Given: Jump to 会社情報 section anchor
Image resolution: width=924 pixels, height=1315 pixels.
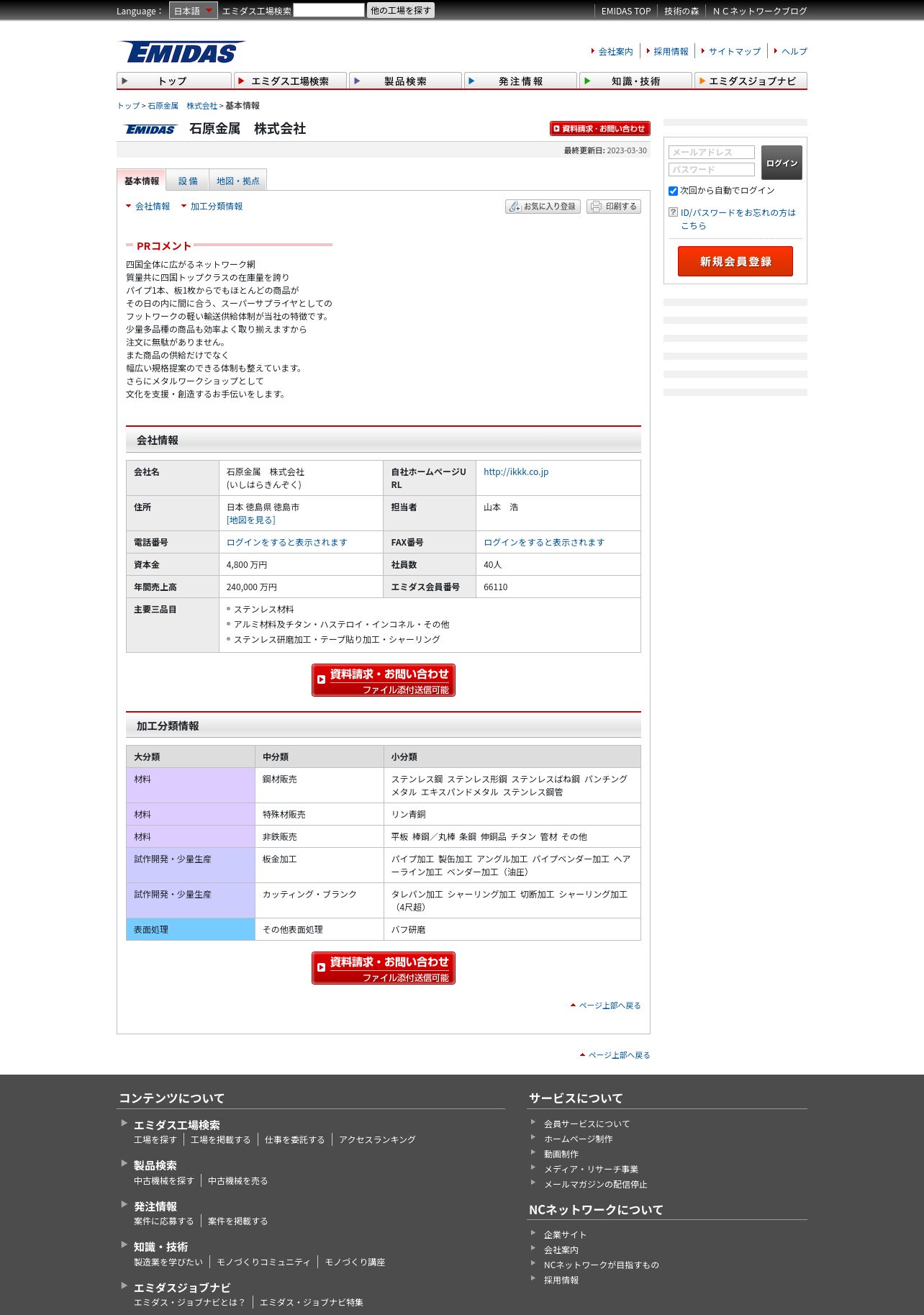Looking at the screenshot, I should point(153,207).
